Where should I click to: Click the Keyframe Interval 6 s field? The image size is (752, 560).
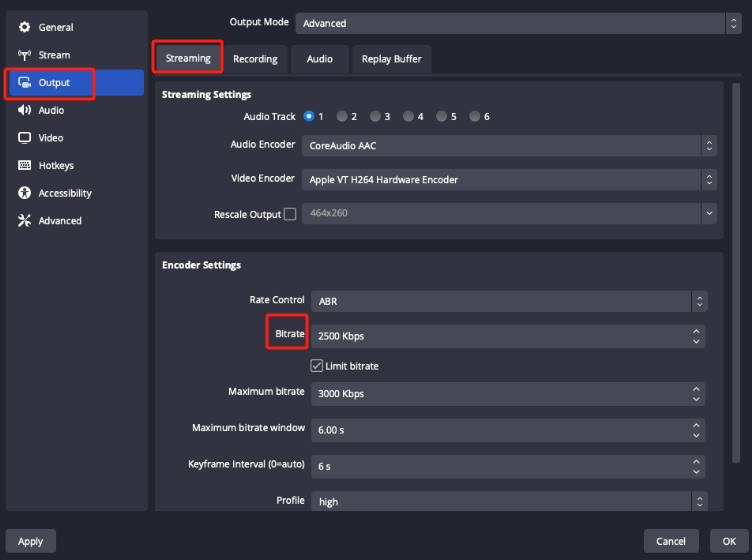(508, 467)
